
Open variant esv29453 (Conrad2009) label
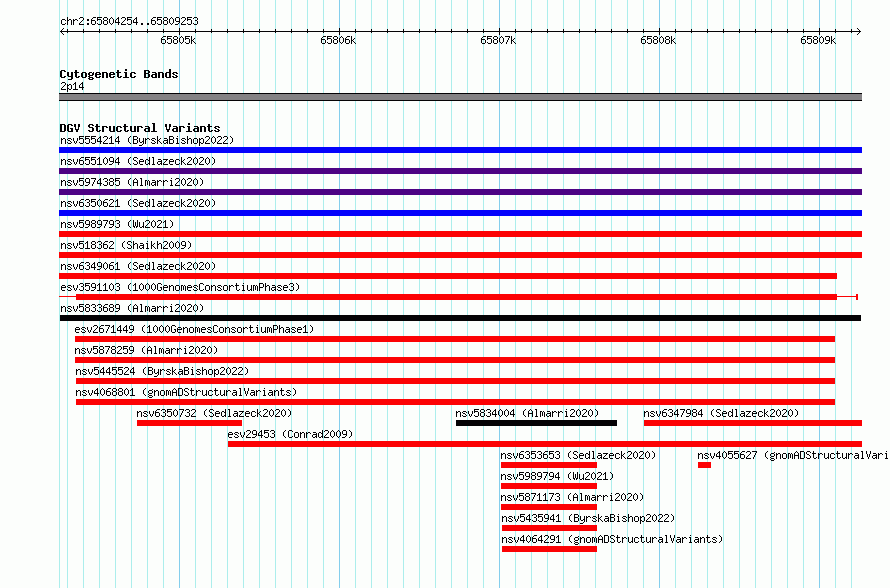(x=290, y=434)
